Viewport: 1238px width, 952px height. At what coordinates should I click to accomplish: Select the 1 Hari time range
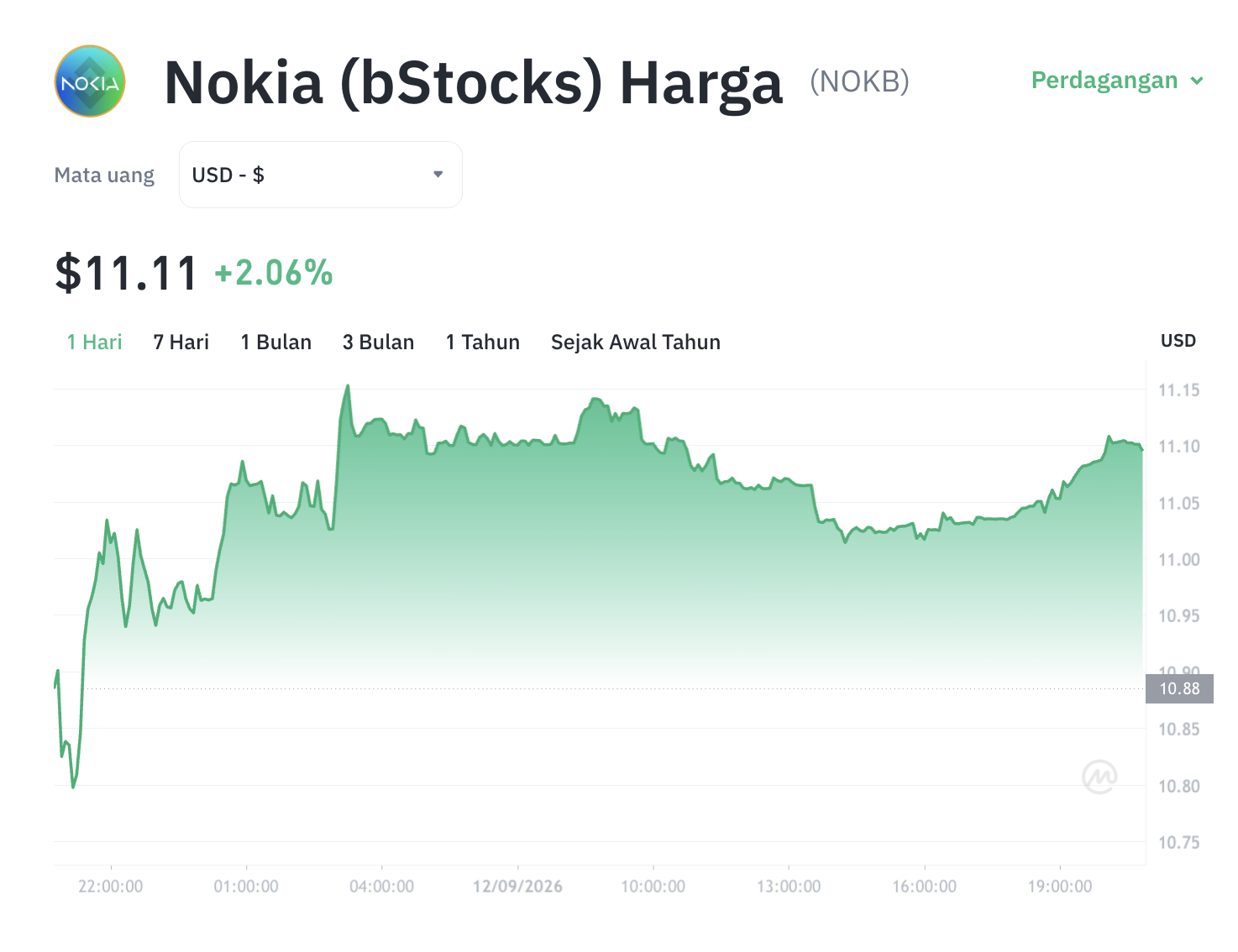tap(95, 342)
